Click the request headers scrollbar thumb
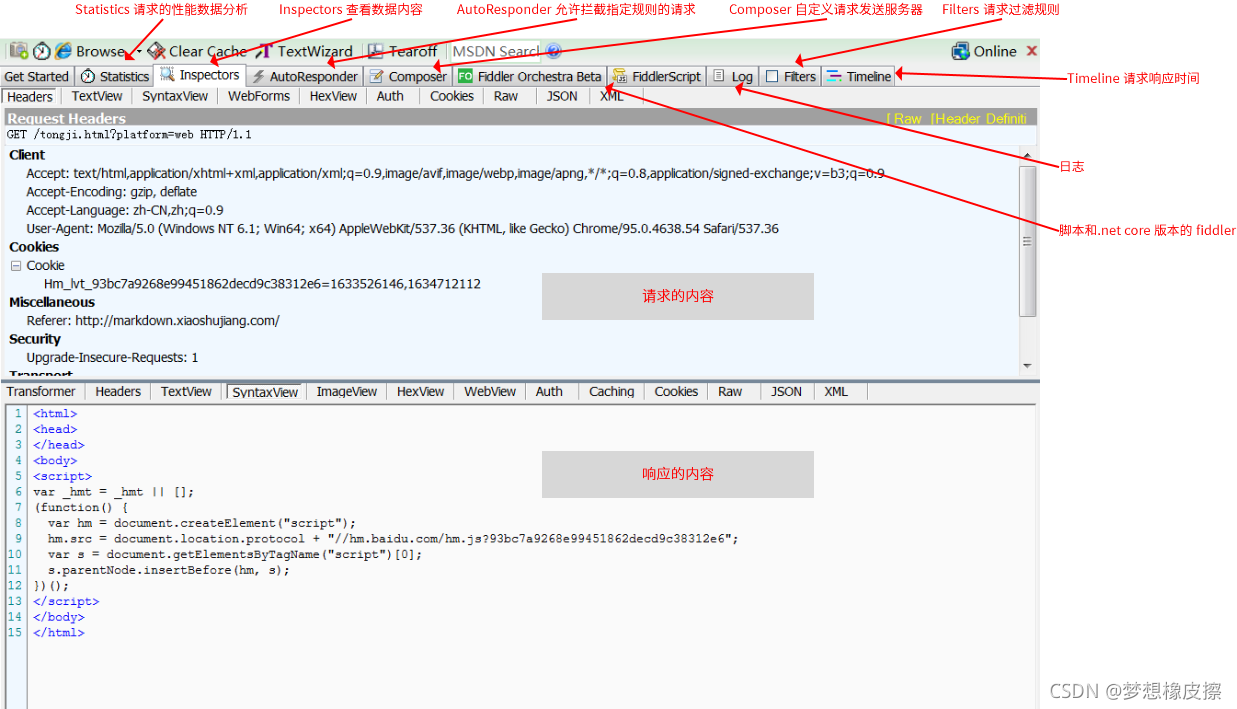This screenshot has height=709, width=1237. point(1027,241)
